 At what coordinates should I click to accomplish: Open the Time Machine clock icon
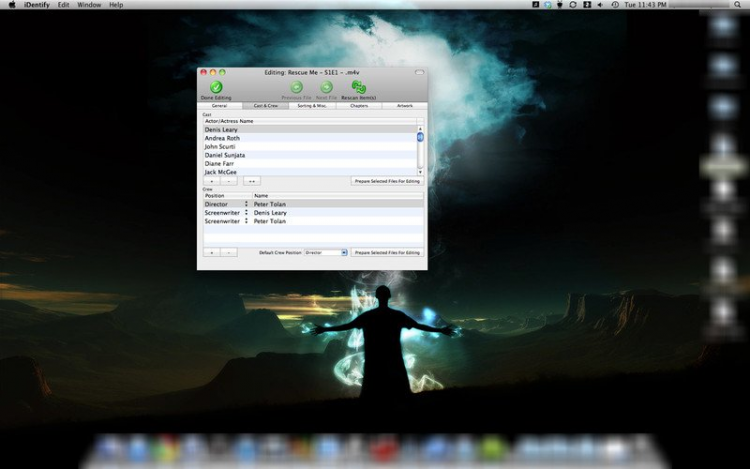point(615,5)
